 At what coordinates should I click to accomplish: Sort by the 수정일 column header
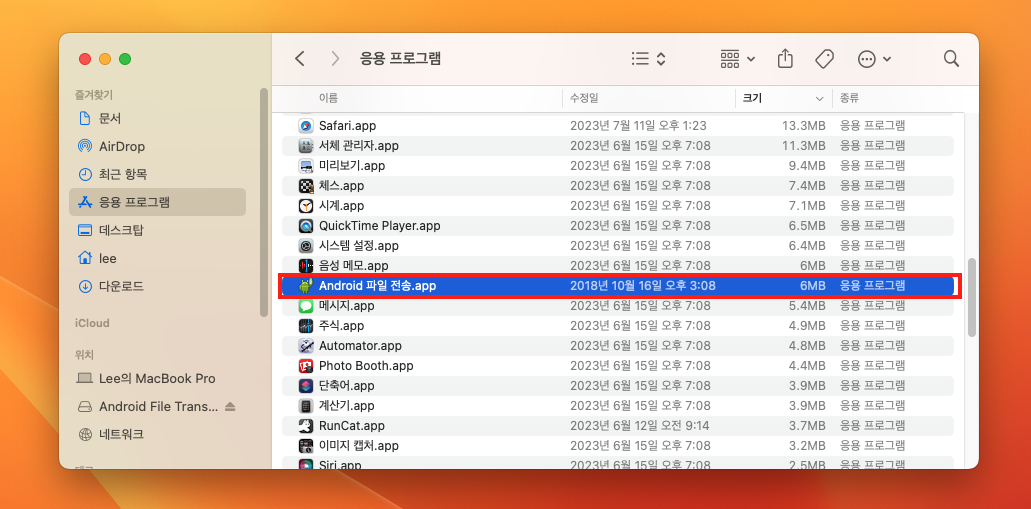[584, 98]
